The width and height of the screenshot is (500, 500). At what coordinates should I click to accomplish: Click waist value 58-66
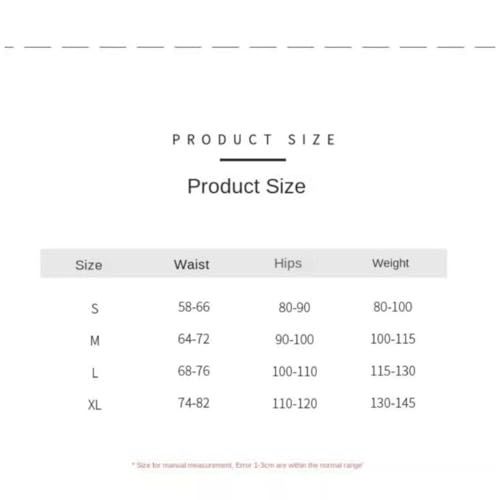(x=194, y=307)
